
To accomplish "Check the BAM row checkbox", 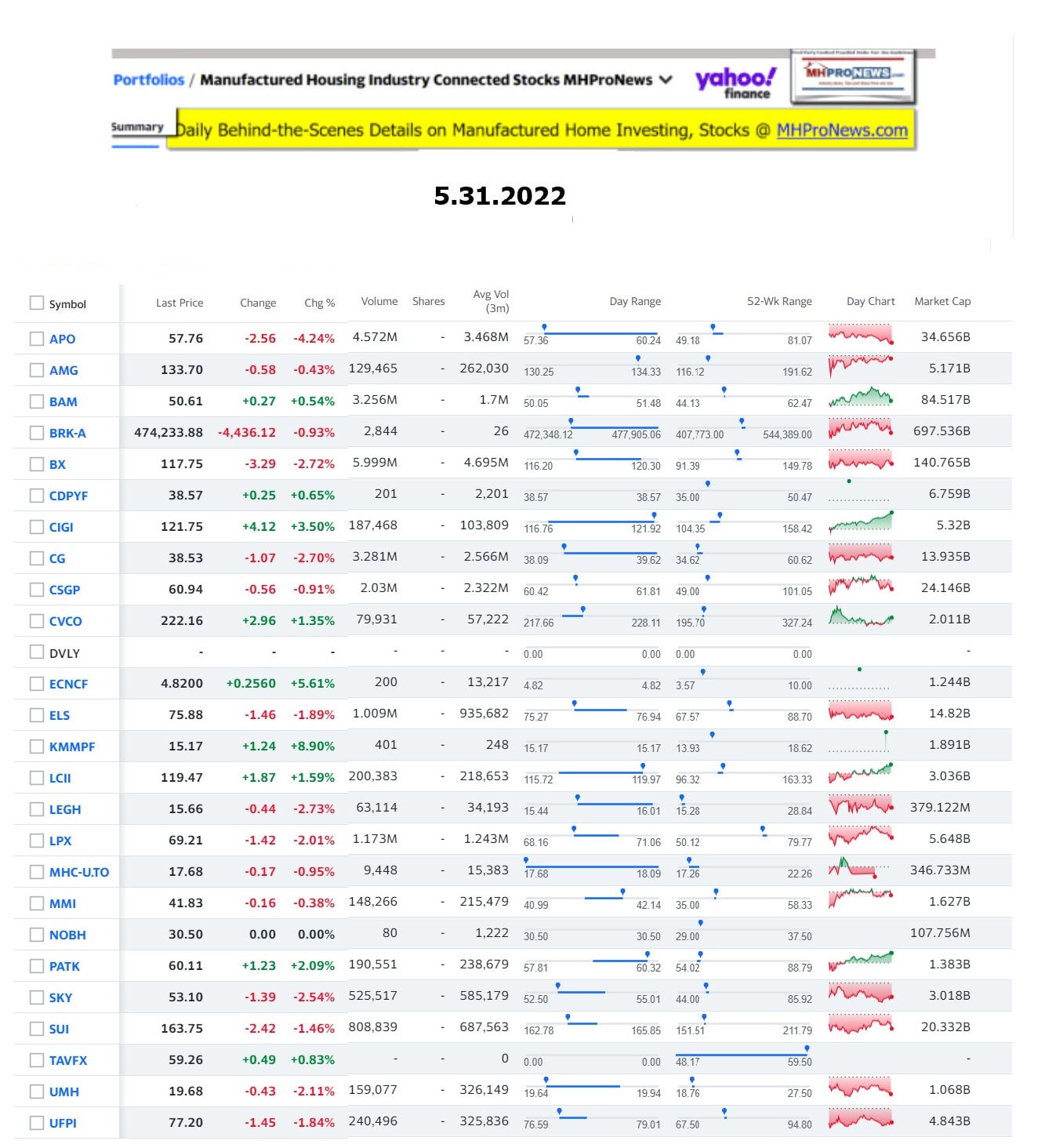I will 36,401.
